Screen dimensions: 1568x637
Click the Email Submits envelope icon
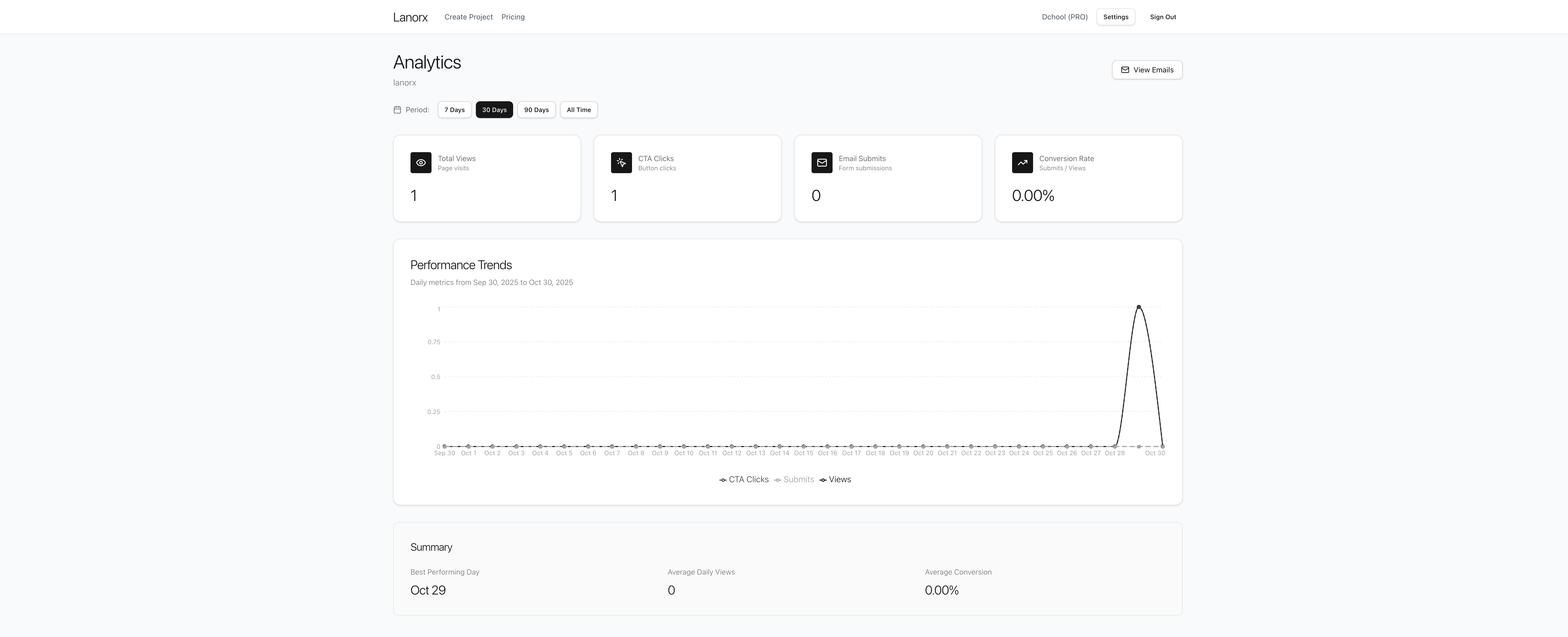click(x=822, y=162)
